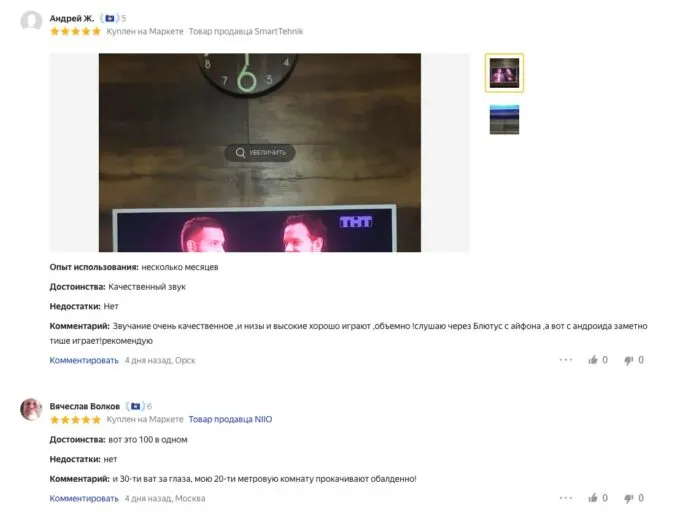The image size is (680, 526).
Task: Dislike Андрей Ж.'s review with thumbs down
Action: pos(629,360)
